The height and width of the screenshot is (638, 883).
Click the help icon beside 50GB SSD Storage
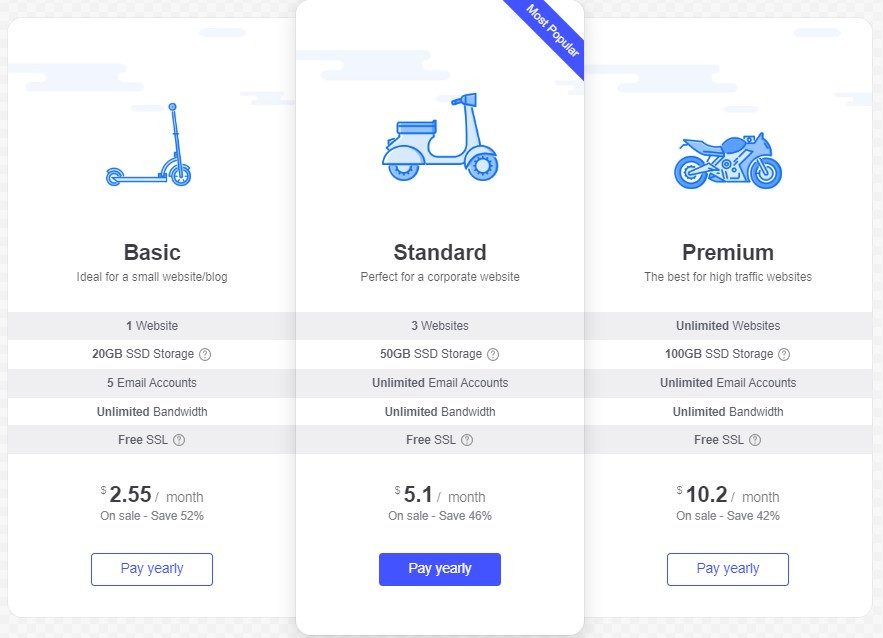493,354
